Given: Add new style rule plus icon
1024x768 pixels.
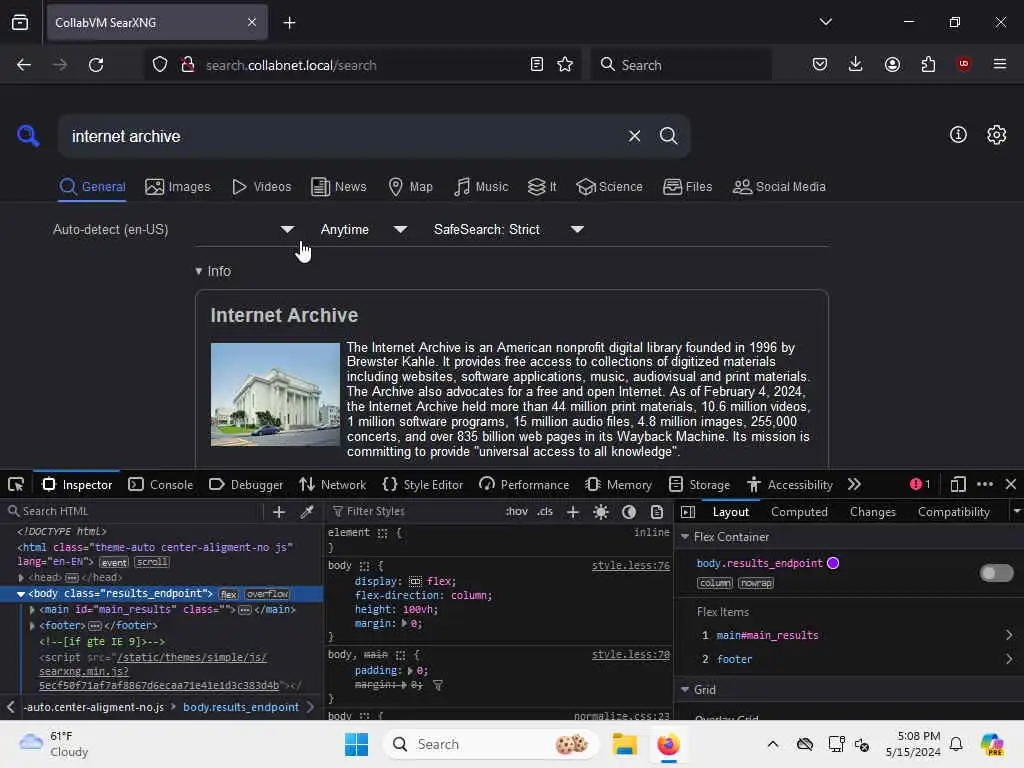Looking at the screenshot, I should click(x=573, y=512).
